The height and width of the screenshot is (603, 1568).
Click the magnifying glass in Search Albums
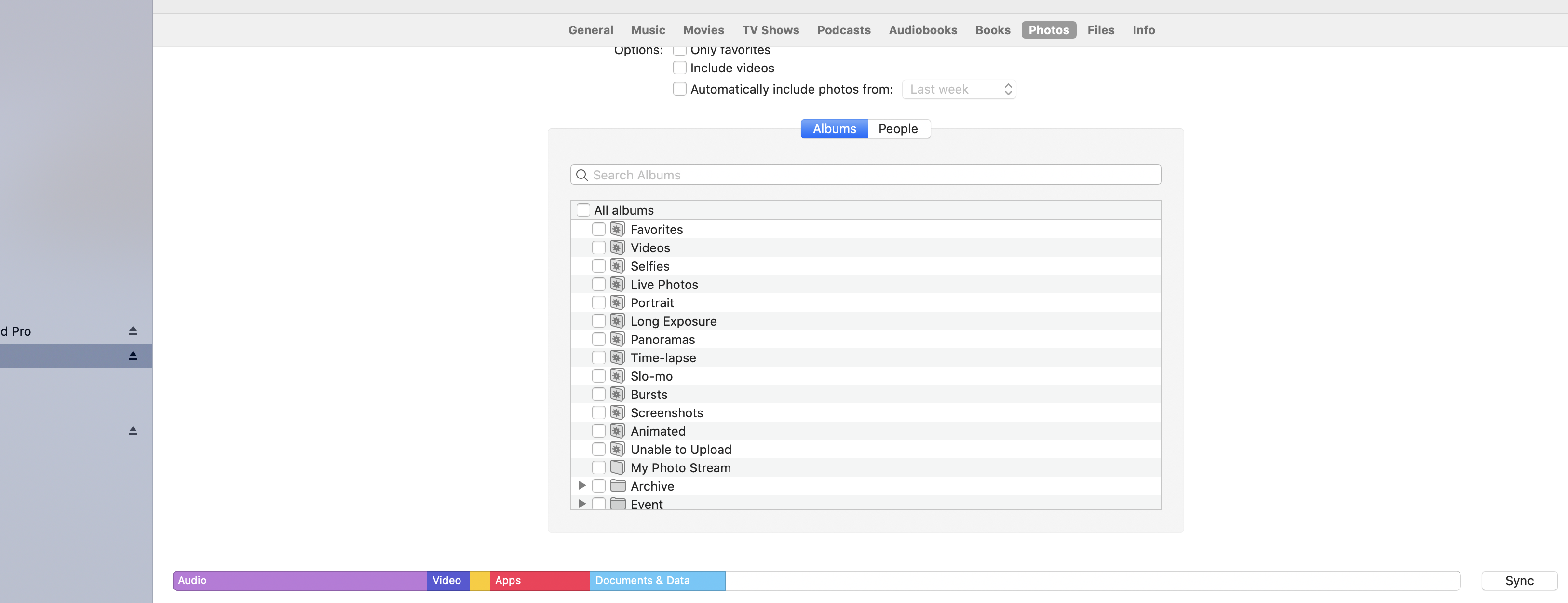582,176
